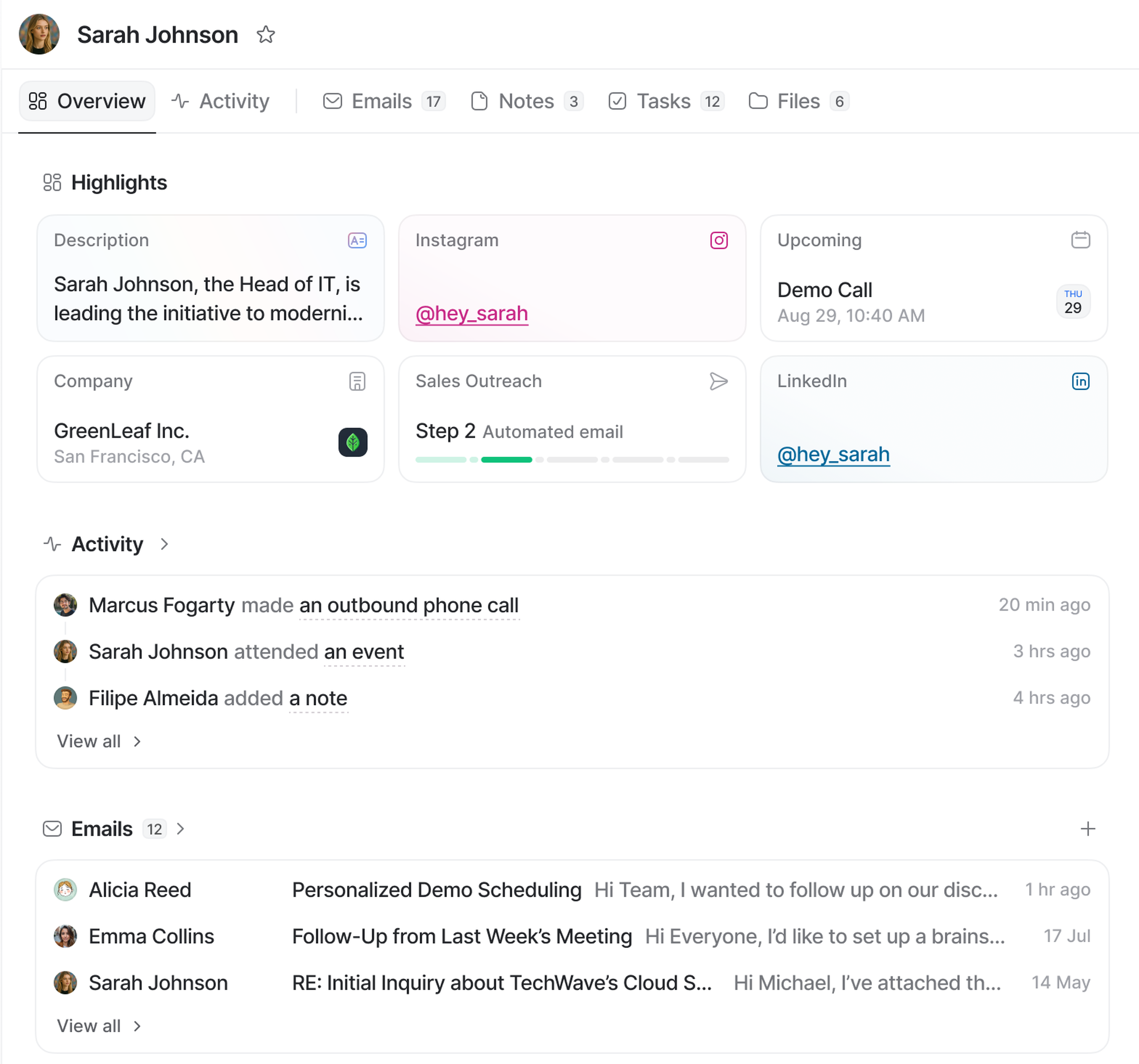Click the LinkedIn icon on card

(1080, 381)
